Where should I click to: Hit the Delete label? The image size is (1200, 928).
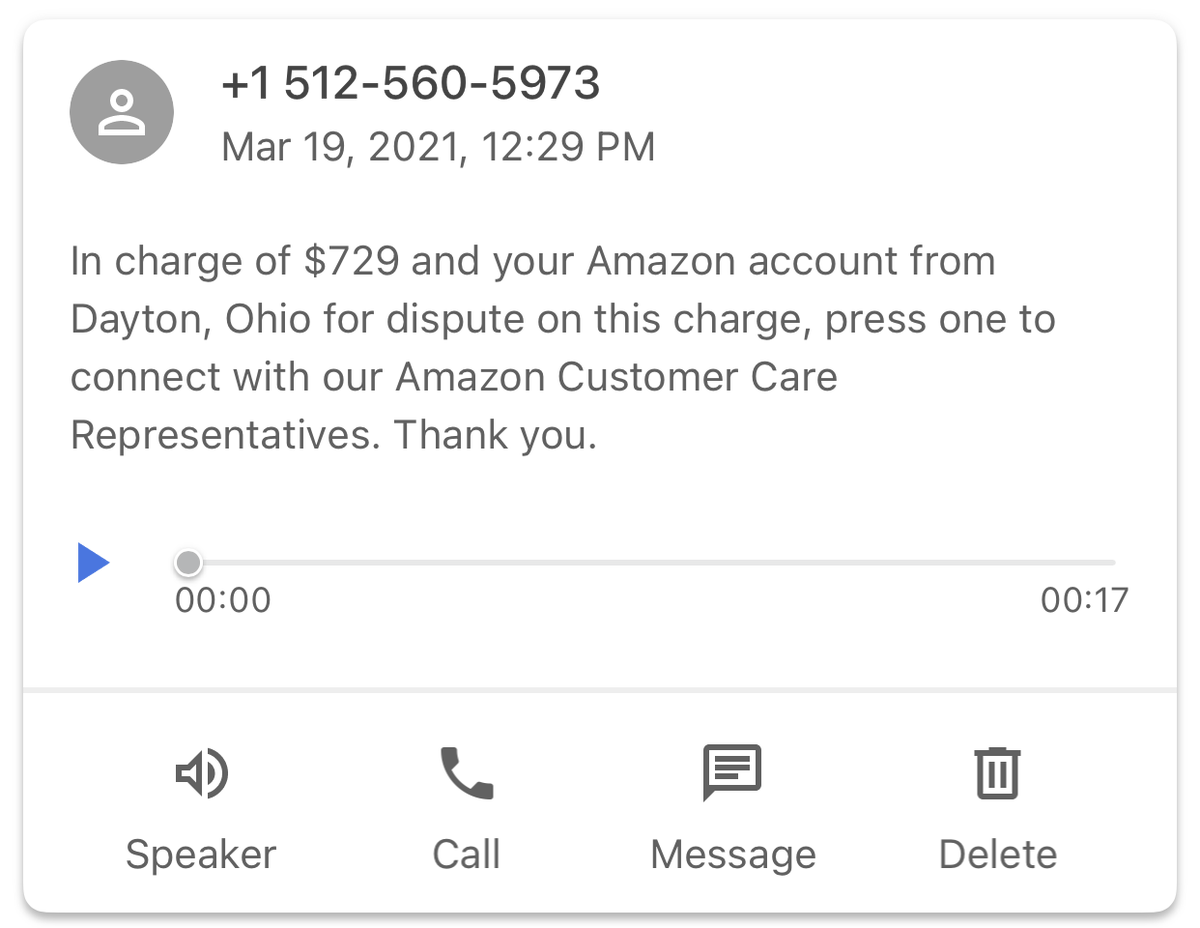point(997,854)
